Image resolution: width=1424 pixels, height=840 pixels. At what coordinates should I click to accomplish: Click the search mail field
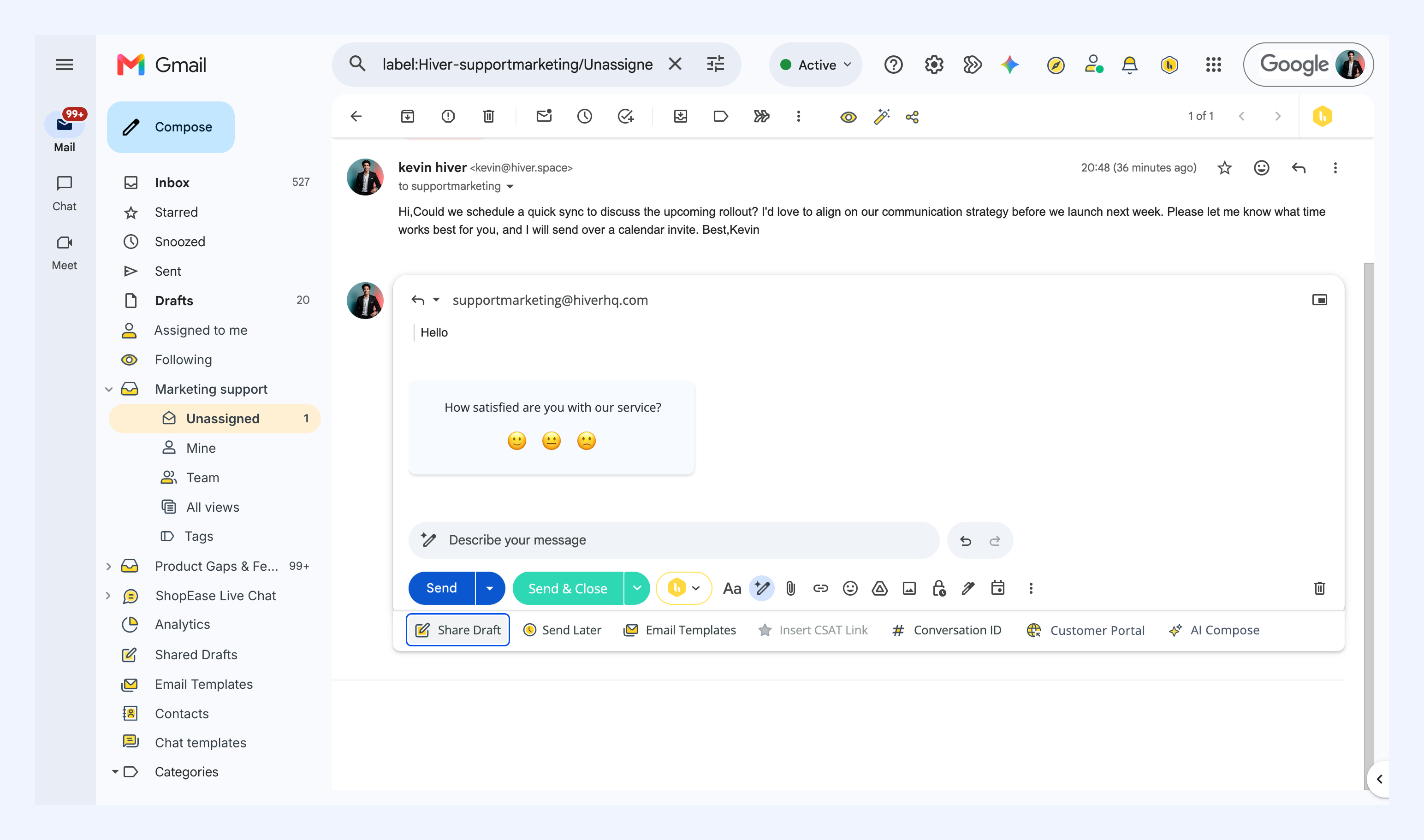pyautogui.click(x=517, y=65)
